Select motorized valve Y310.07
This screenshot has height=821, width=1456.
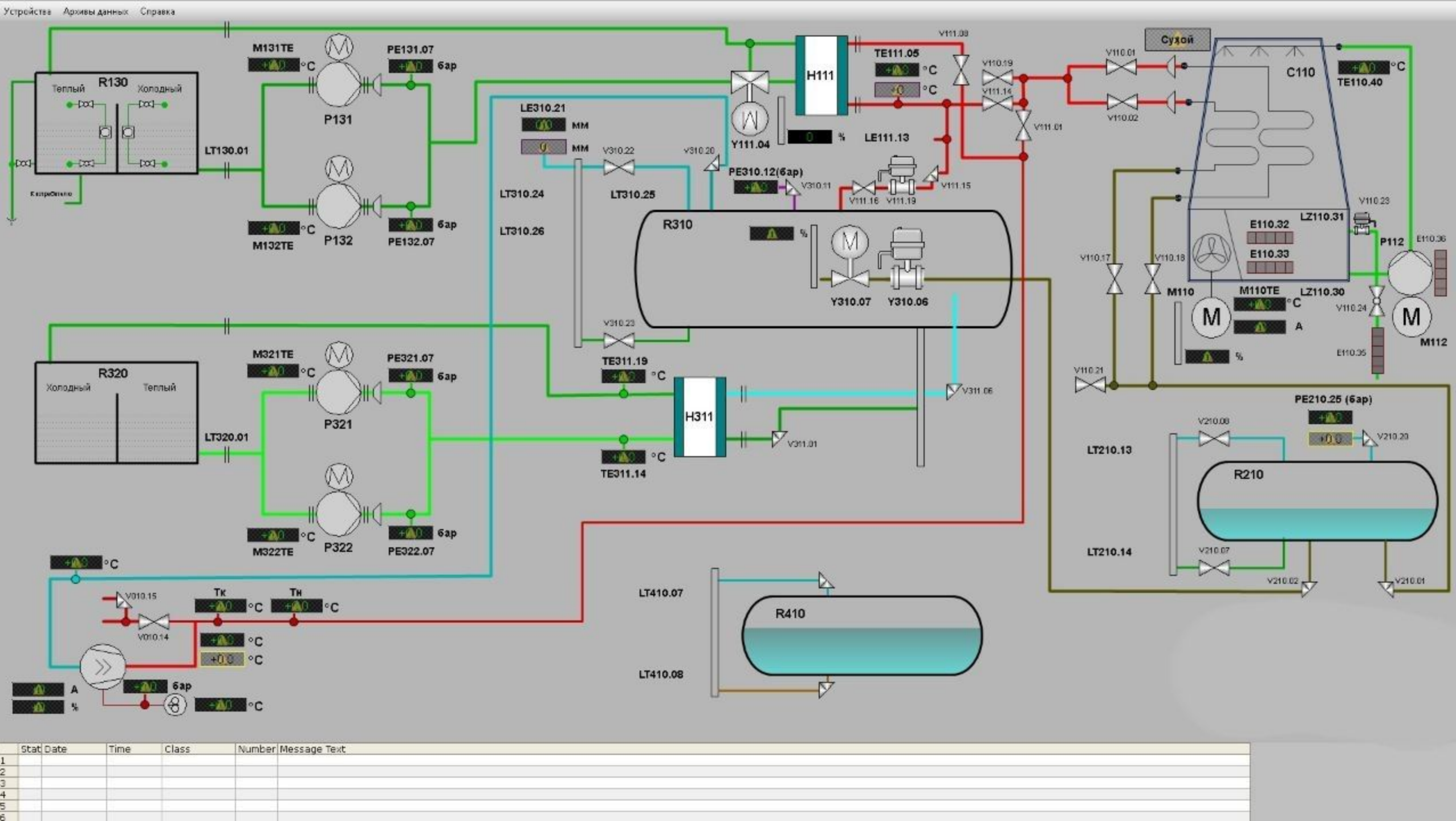point(850,279)
